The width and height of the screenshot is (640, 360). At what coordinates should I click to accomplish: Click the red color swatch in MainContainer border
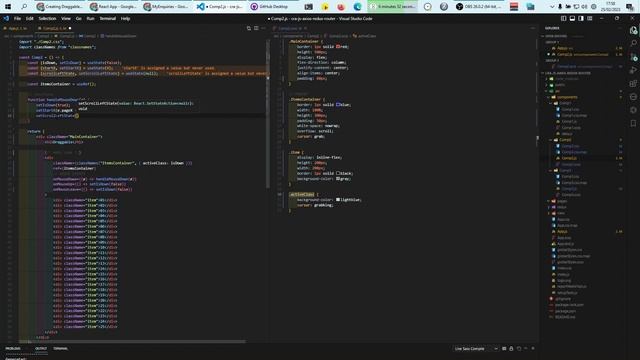[x=338, y=47]
